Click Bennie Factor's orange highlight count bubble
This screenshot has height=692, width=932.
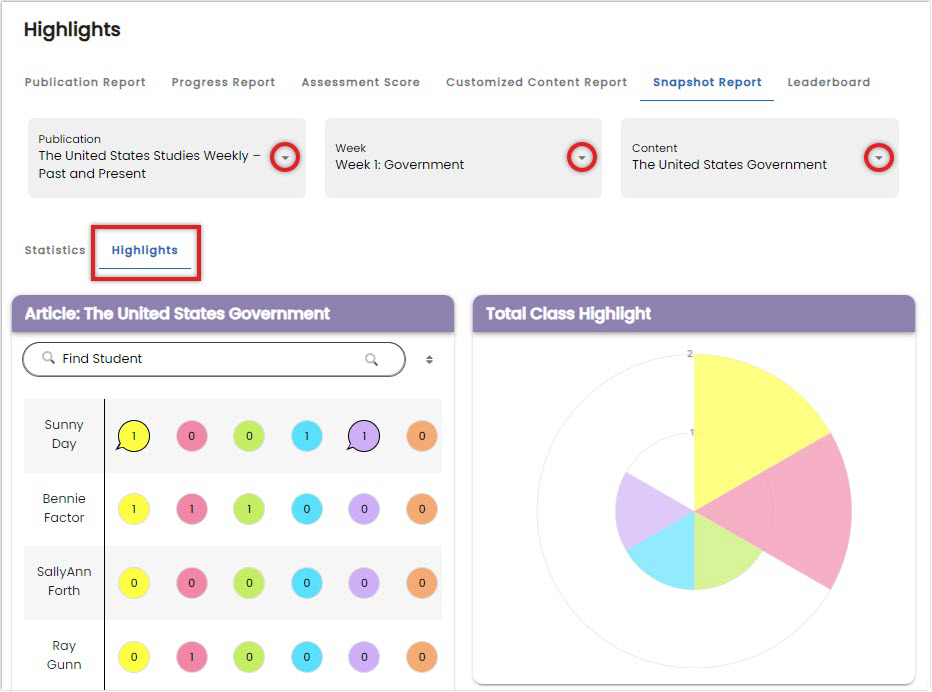click(x=420, y=509)
